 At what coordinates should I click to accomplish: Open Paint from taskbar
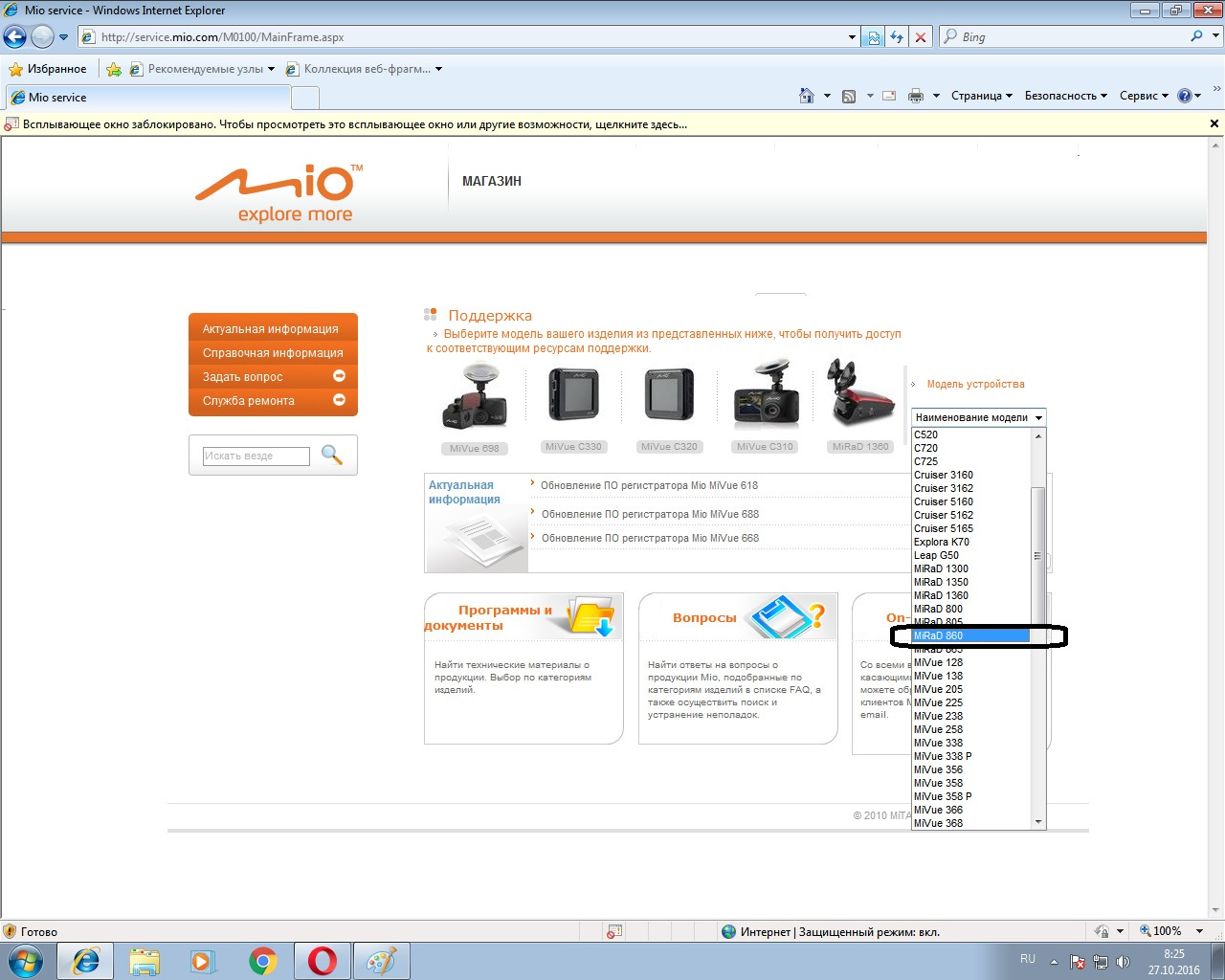[x=382, y=961]
